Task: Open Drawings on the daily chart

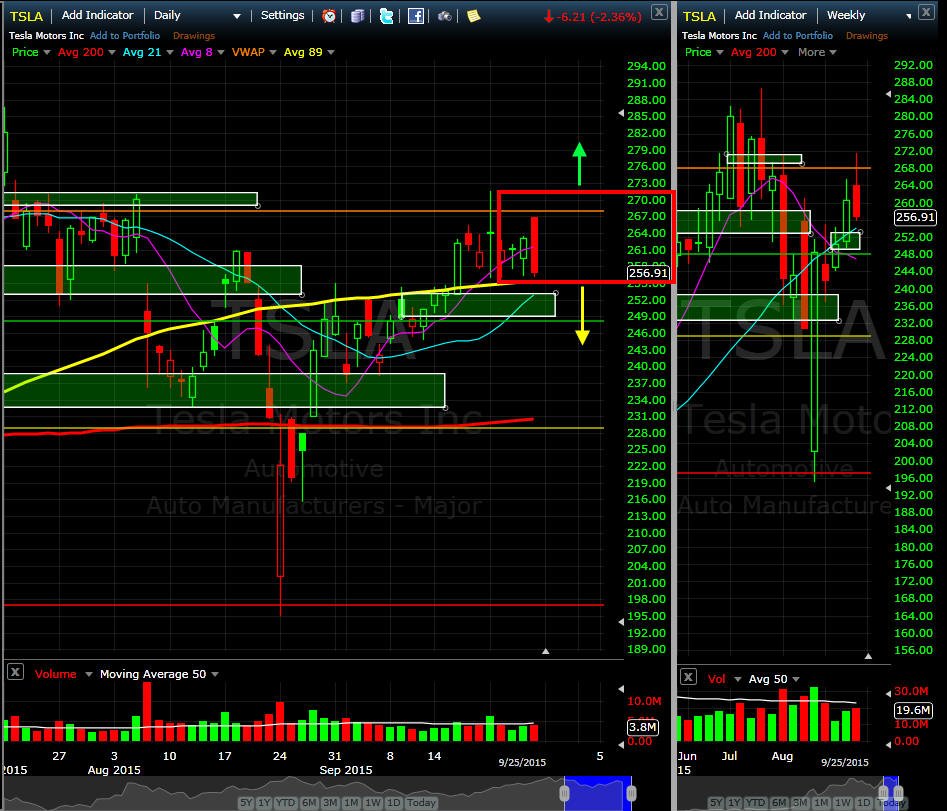Action: (194, 36)
